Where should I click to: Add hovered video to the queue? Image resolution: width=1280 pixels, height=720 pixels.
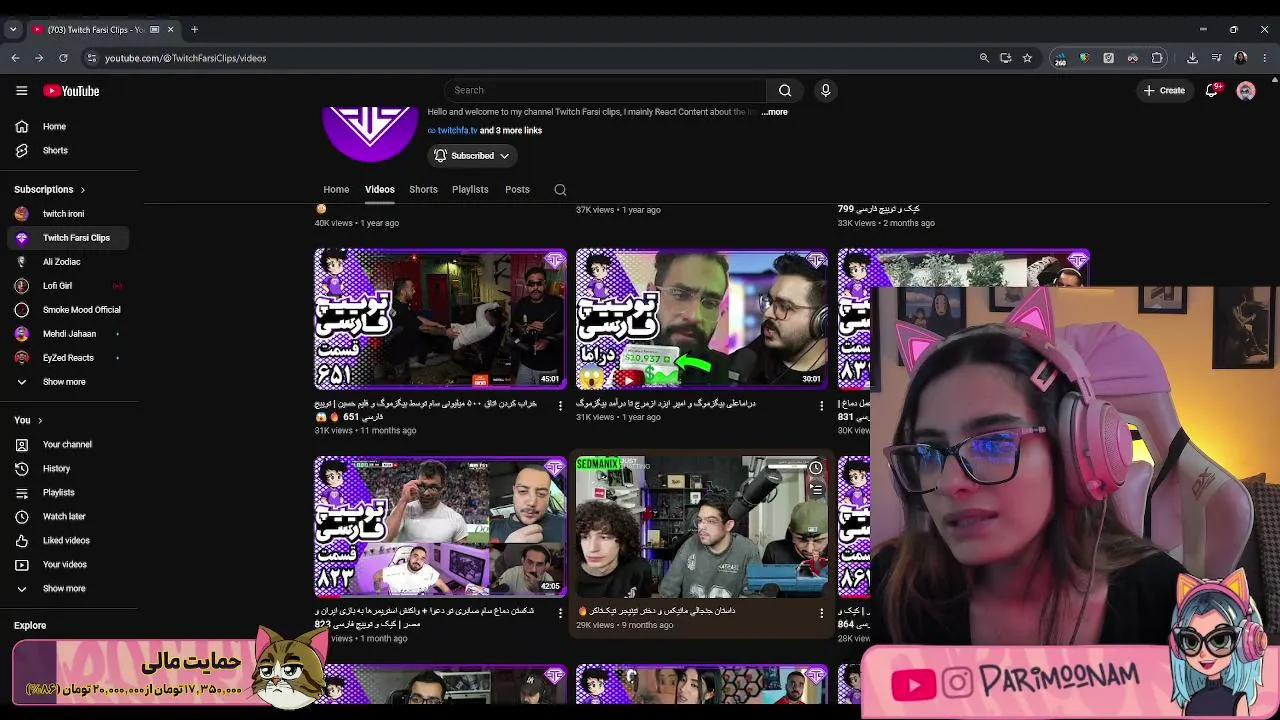816,490
